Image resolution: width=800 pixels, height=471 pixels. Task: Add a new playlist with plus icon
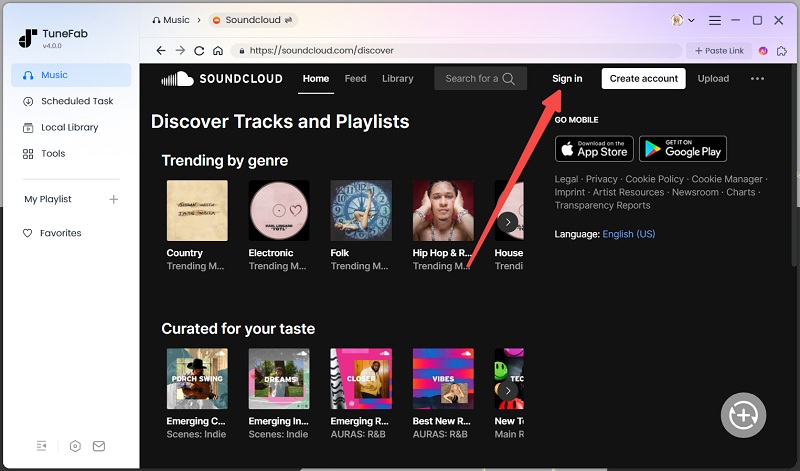(113, 199)
